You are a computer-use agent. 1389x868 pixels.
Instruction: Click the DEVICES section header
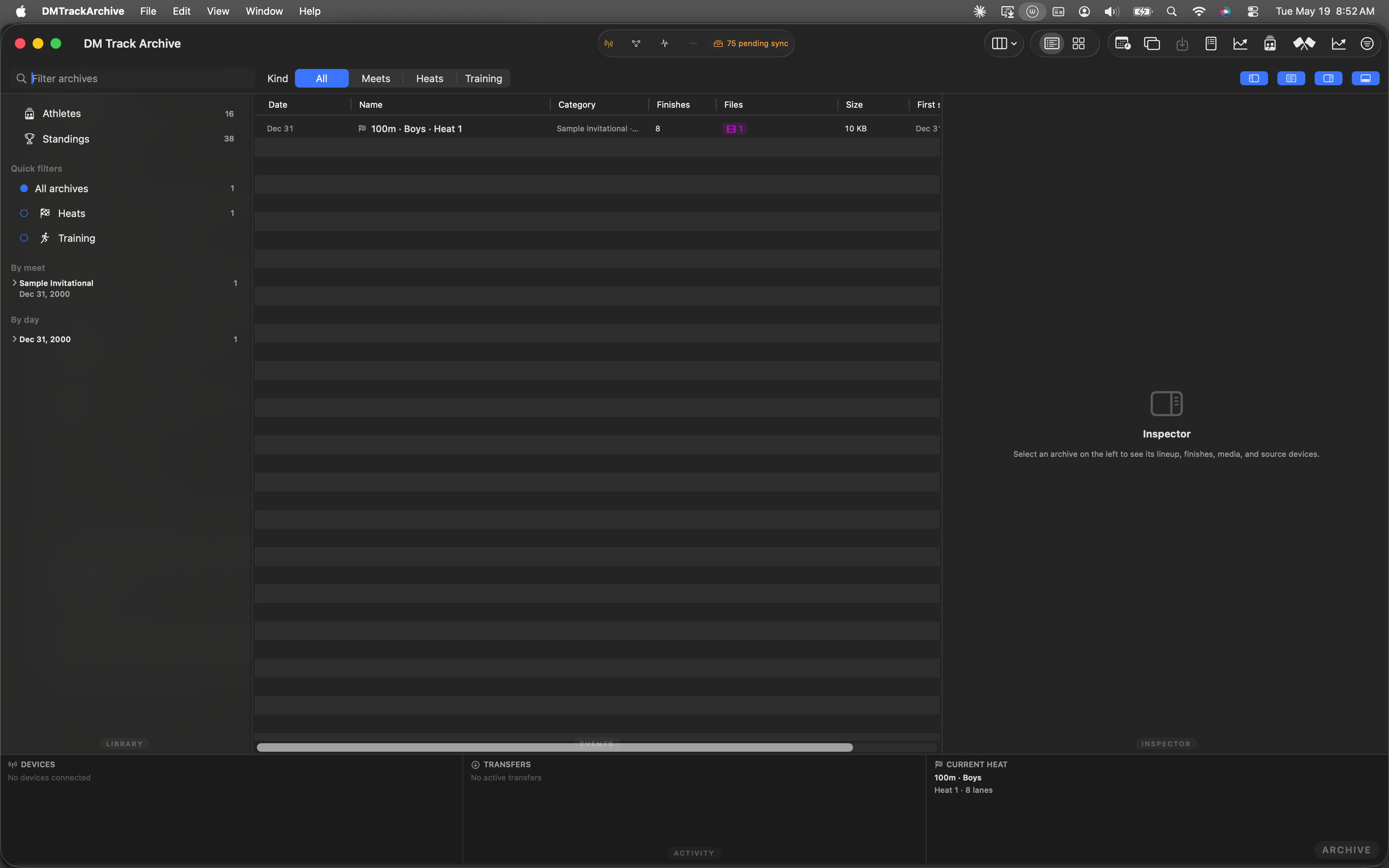[38, 764]
